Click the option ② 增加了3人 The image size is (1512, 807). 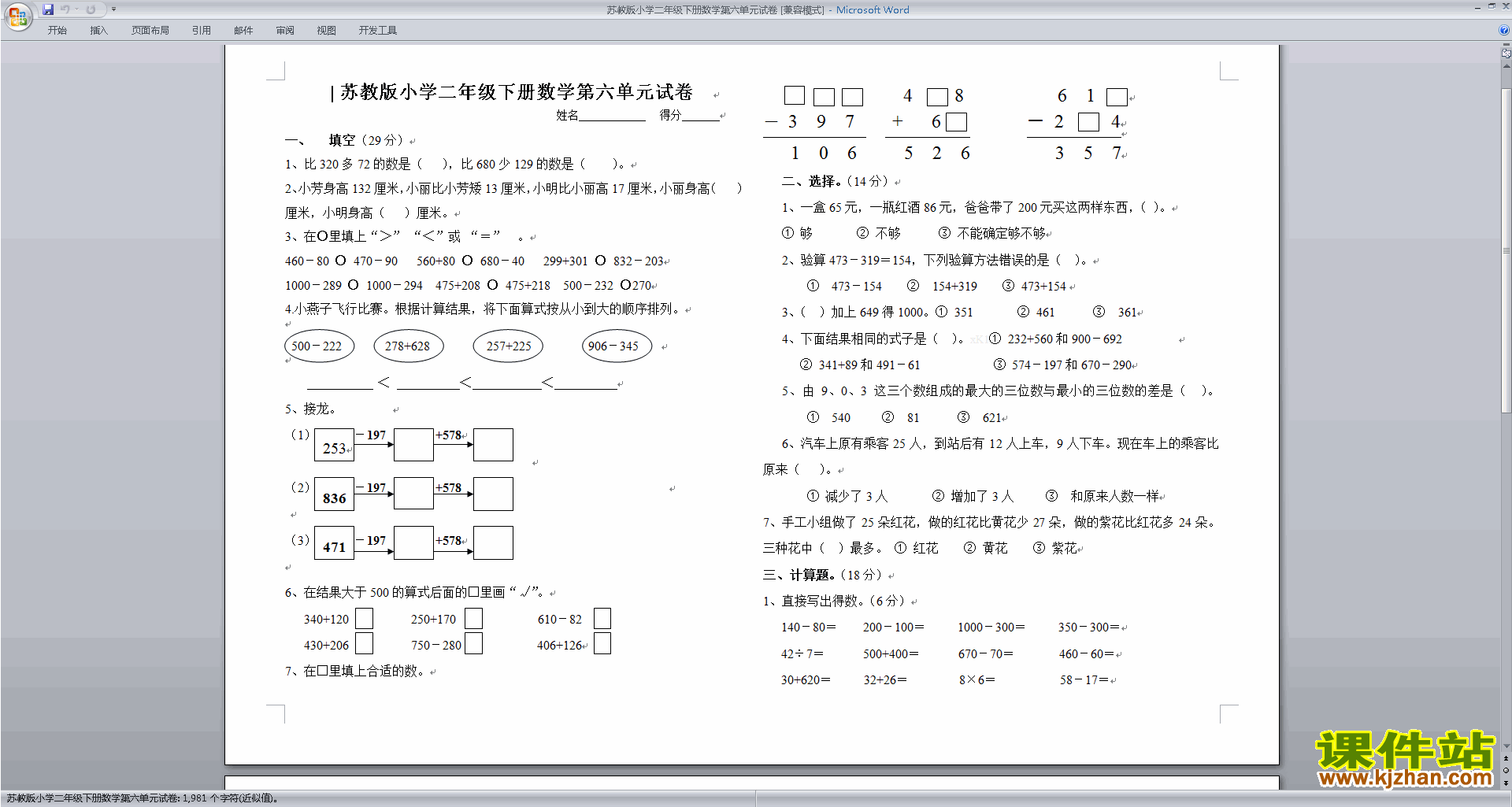coord(973,496)
